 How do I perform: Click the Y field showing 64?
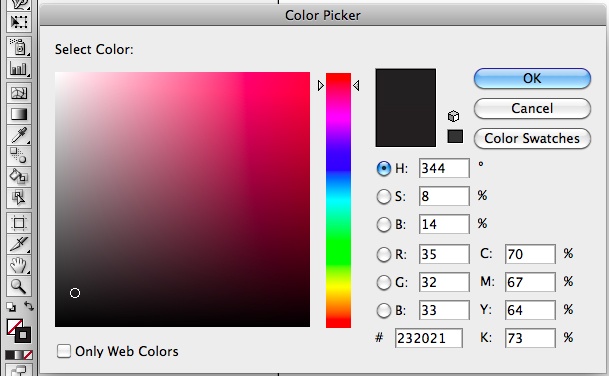pyautogui.click(x=530, y=310)
